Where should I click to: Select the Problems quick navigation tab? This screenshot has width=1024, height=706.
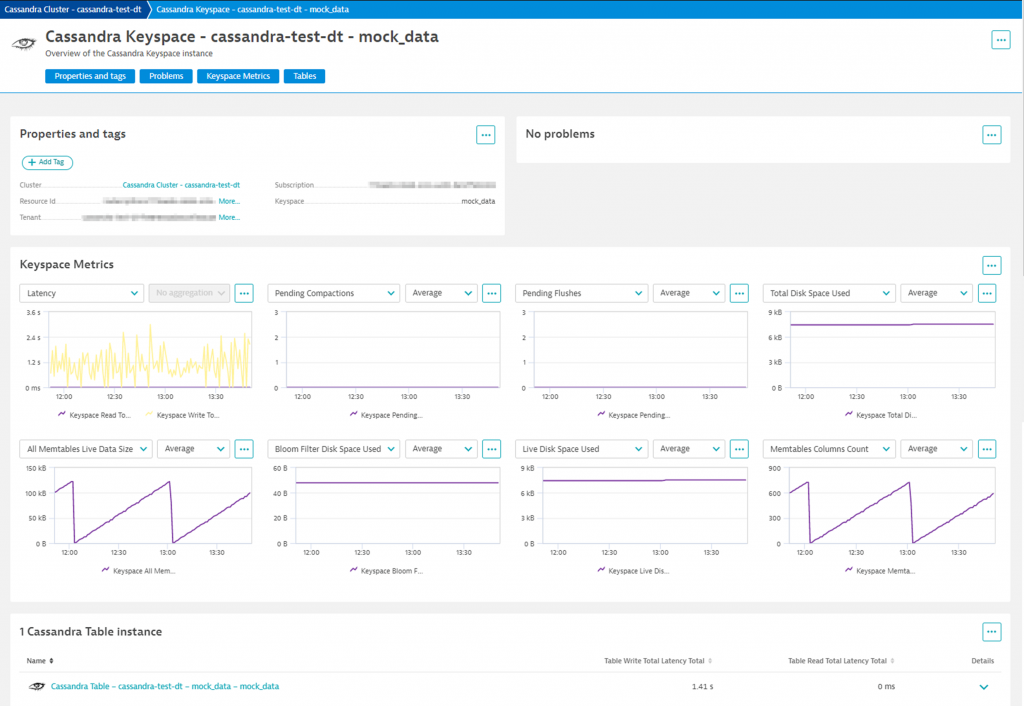click(x=165, y=75)
